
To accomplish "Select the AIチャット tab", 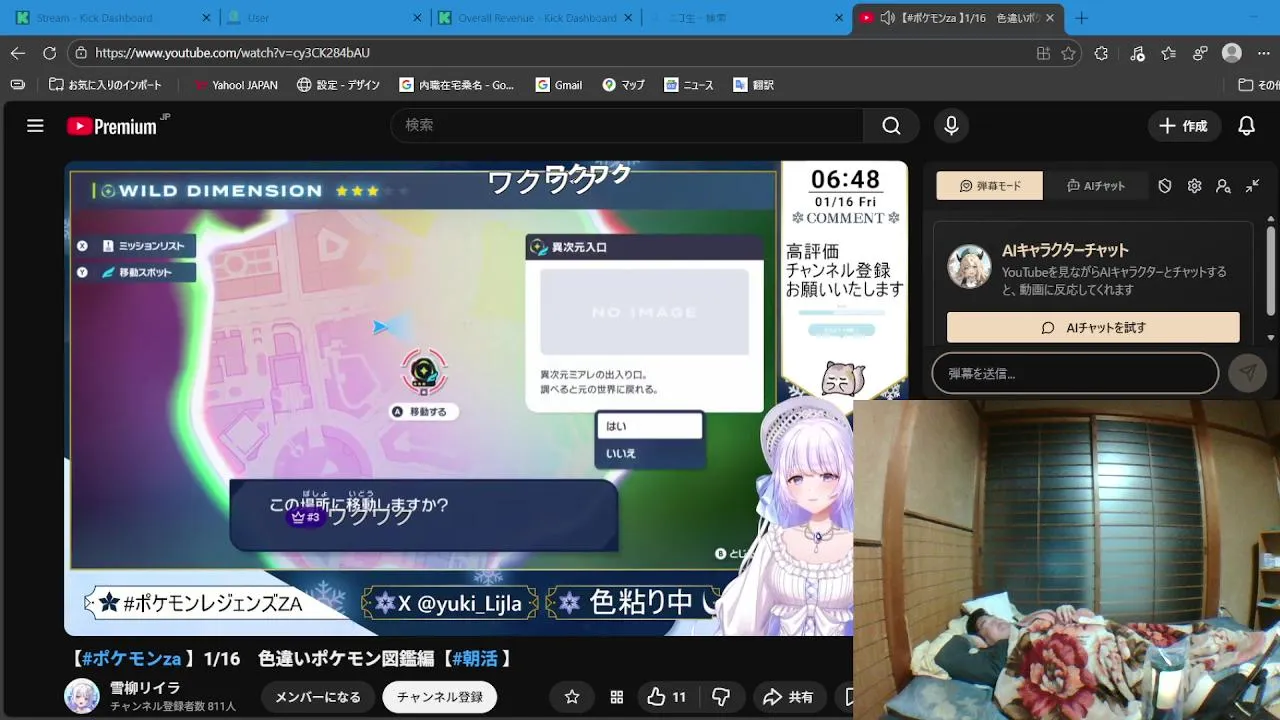I will point(1095,186).
